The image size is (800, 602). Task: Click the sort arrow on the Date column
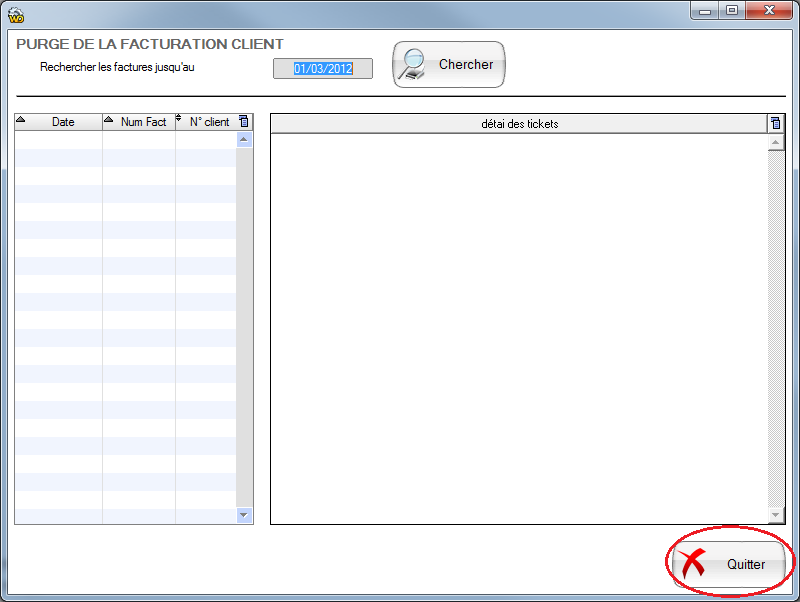20,121
